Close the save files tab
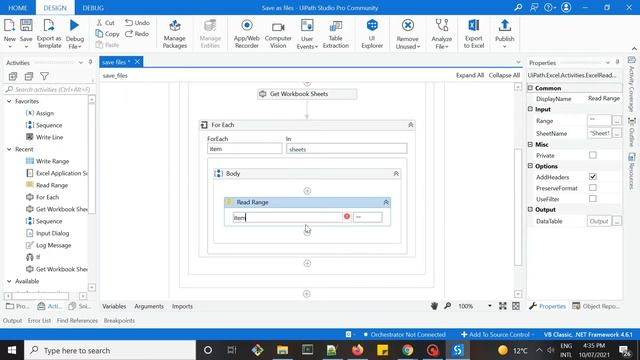Screen dimensions: 640x360 [138, 62]
